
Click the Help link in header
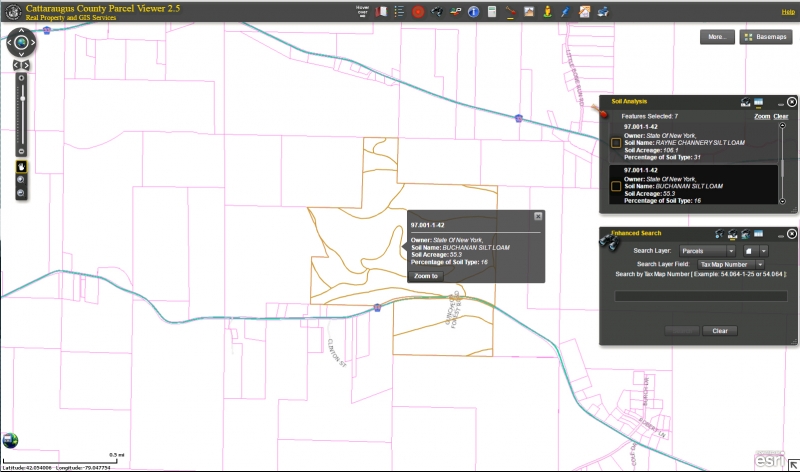click(x=787, y=12)
